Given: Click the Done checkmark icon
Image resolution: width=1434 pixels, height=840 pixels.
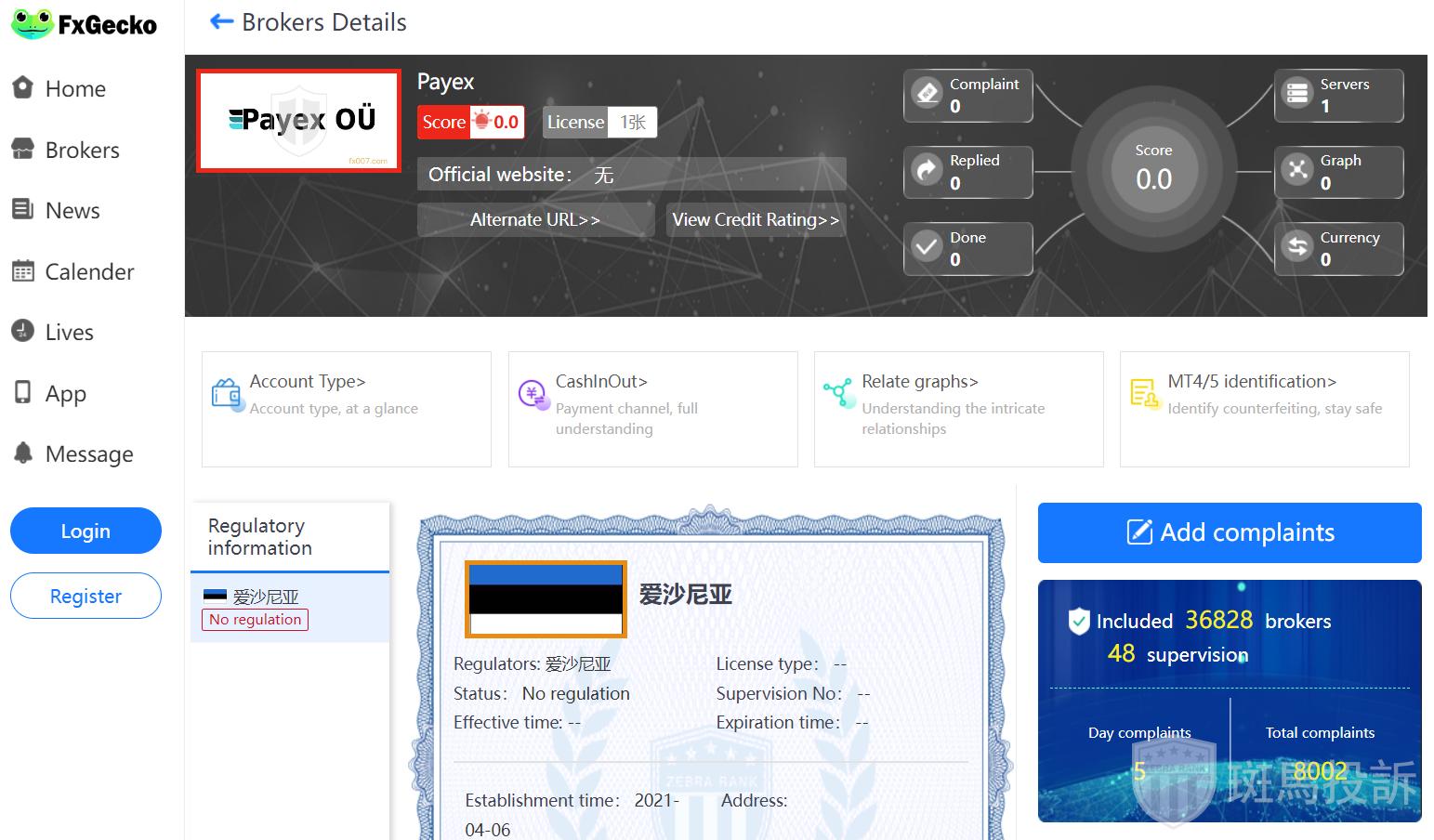Looking at the screenshot, I should pos(927,247).
